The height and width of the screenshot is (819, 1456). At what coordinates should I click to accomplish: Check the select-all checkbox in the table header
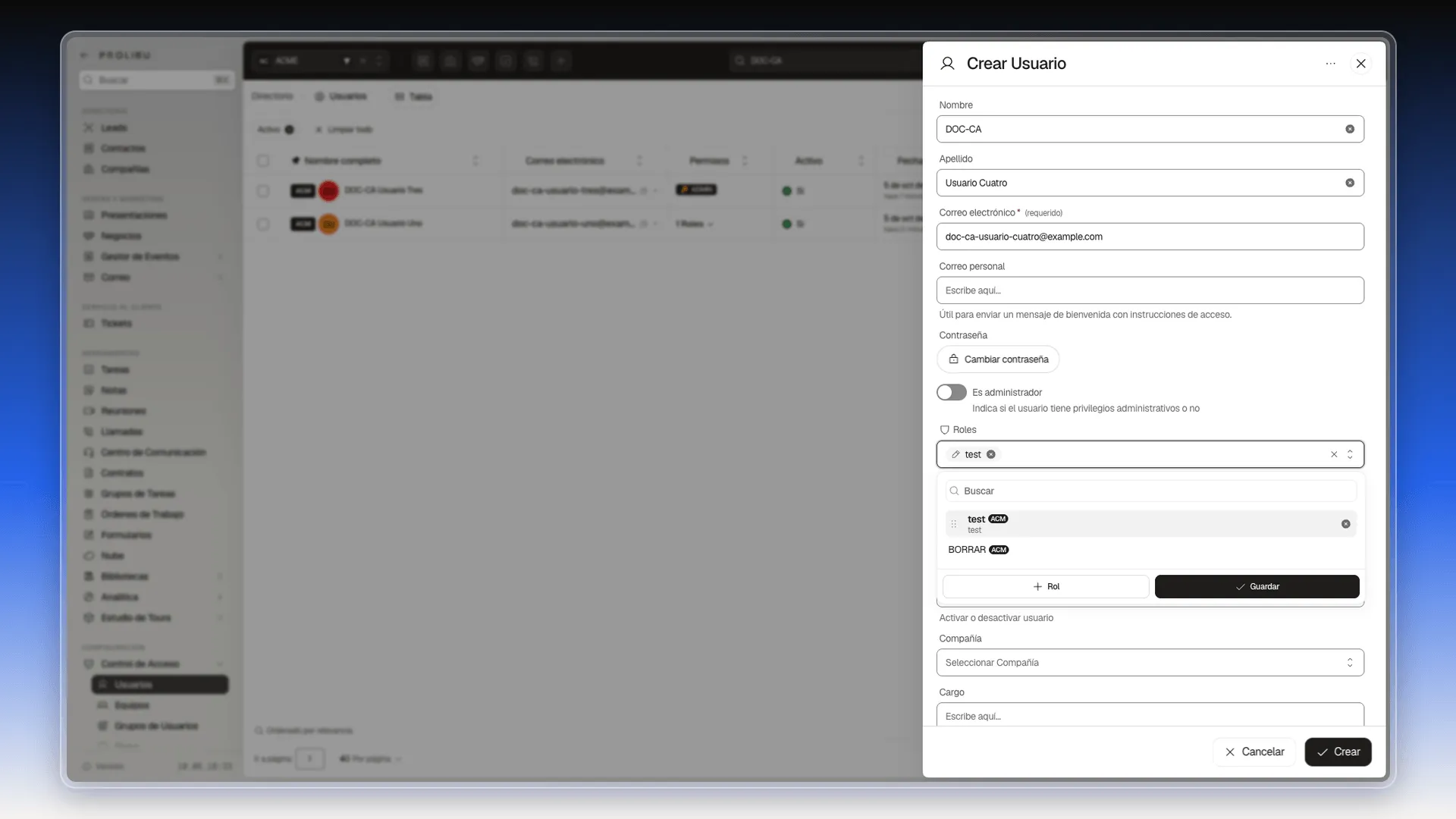point(263,161)
